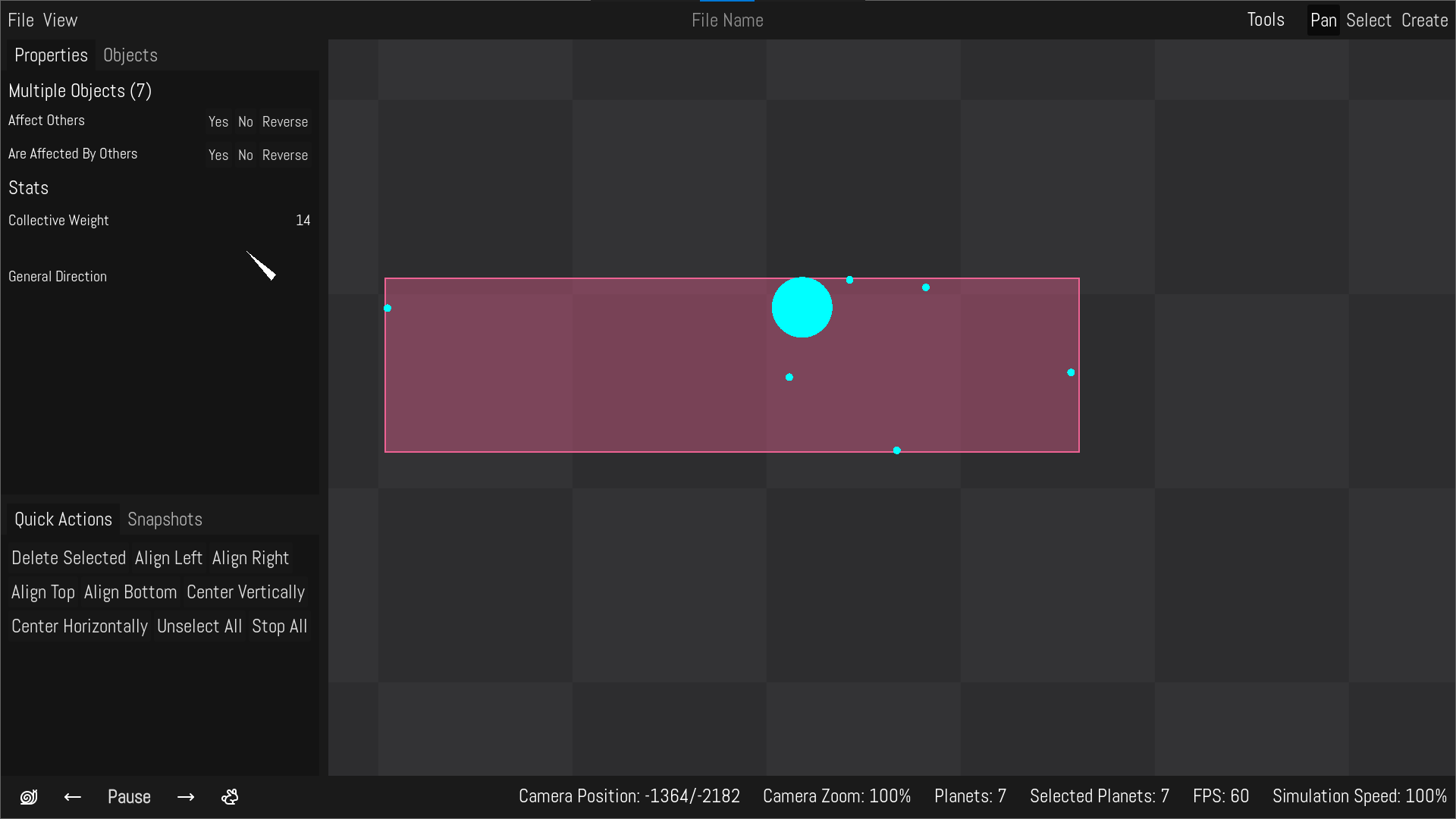The height and width of the screenshot is (819, 1456).
Task: Click the rabbit speed-up icon
Action: (x=230, y=797)
